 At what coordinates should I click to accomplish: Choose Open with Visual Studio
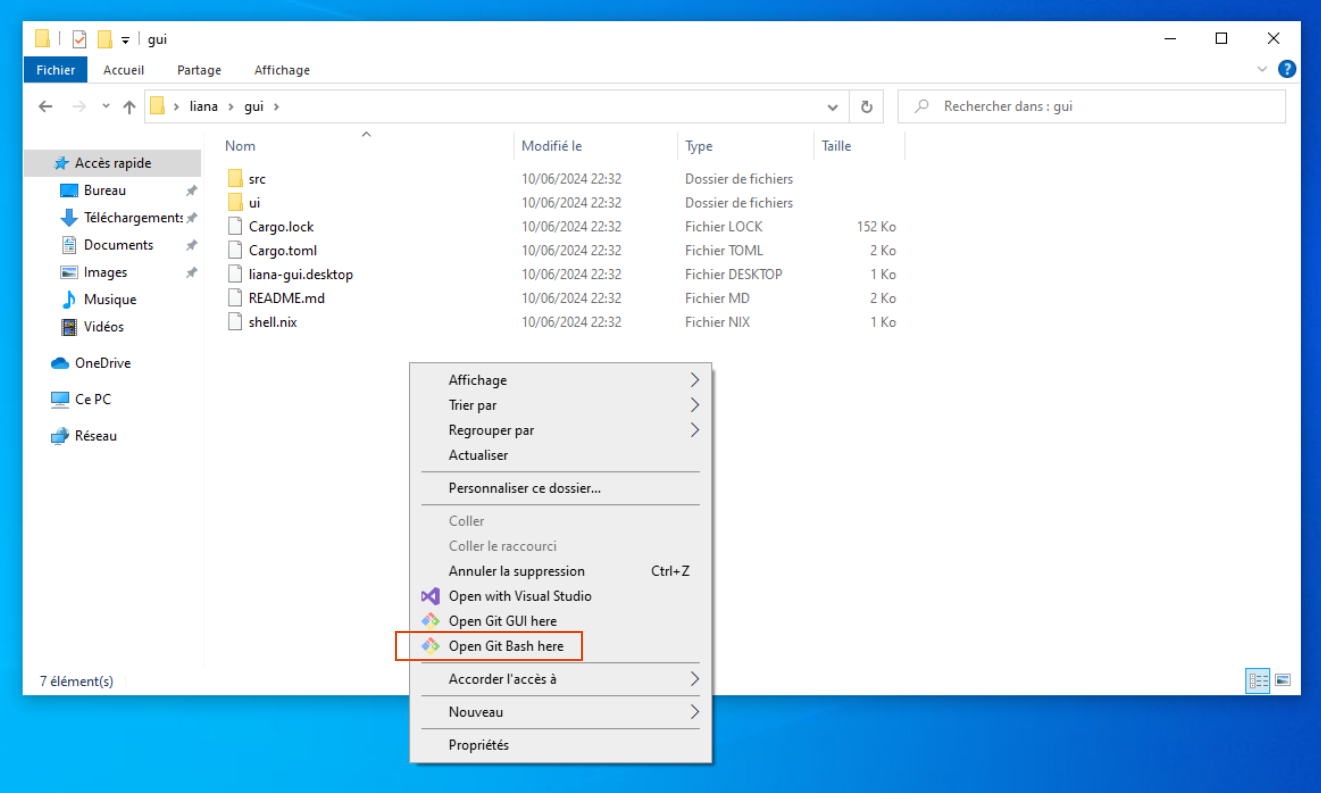point(561,596)
